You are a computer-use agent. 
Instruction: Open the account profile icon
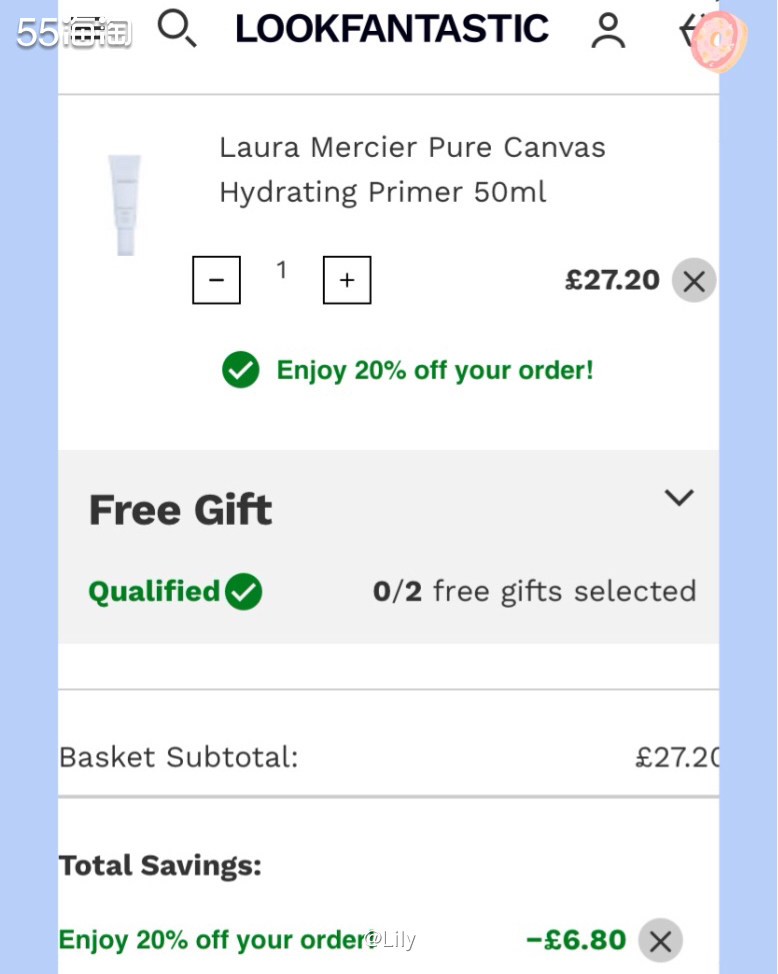click(x=609, y=29)
